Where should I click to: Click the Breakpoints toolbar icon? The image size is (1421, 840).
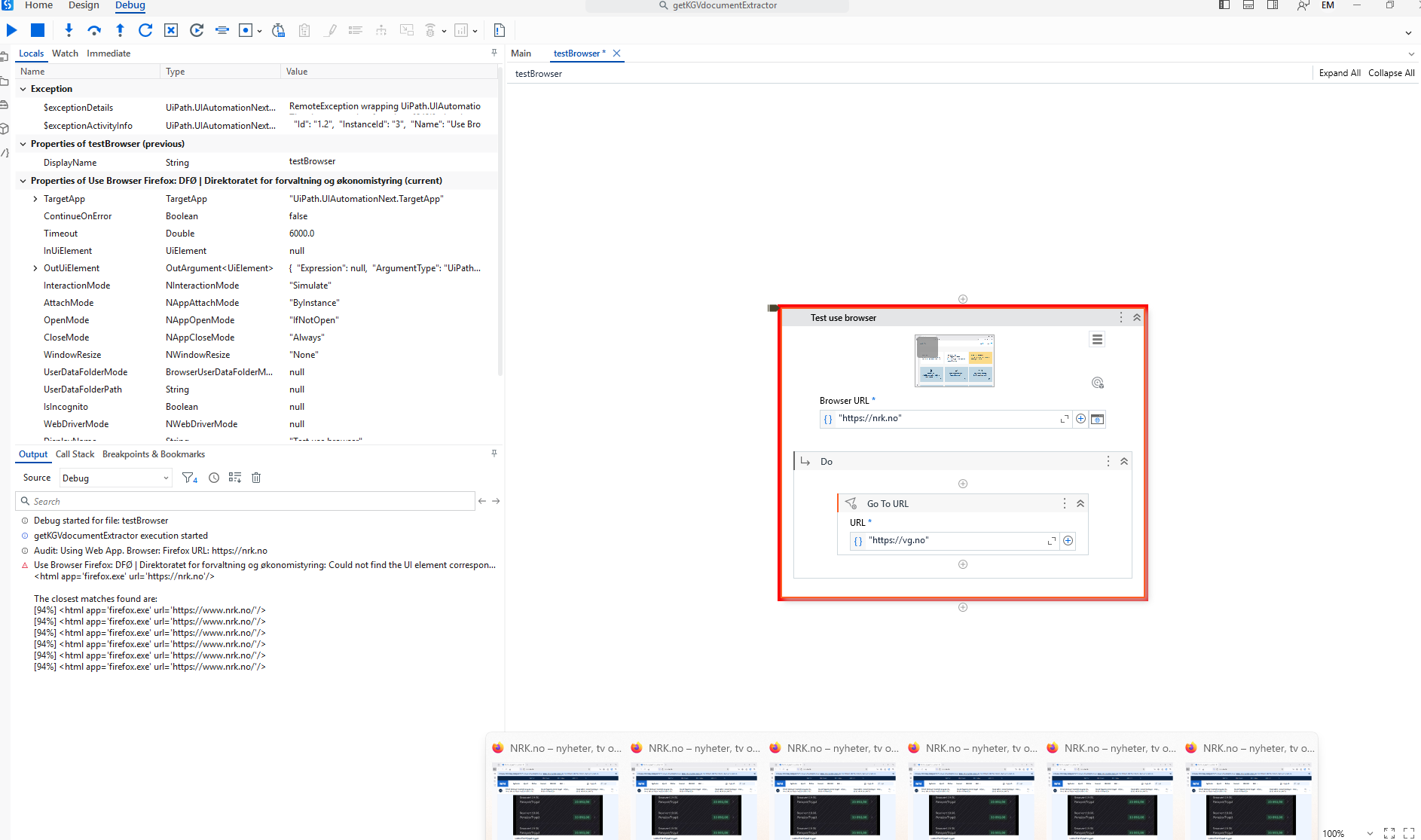tap(246, 30)
